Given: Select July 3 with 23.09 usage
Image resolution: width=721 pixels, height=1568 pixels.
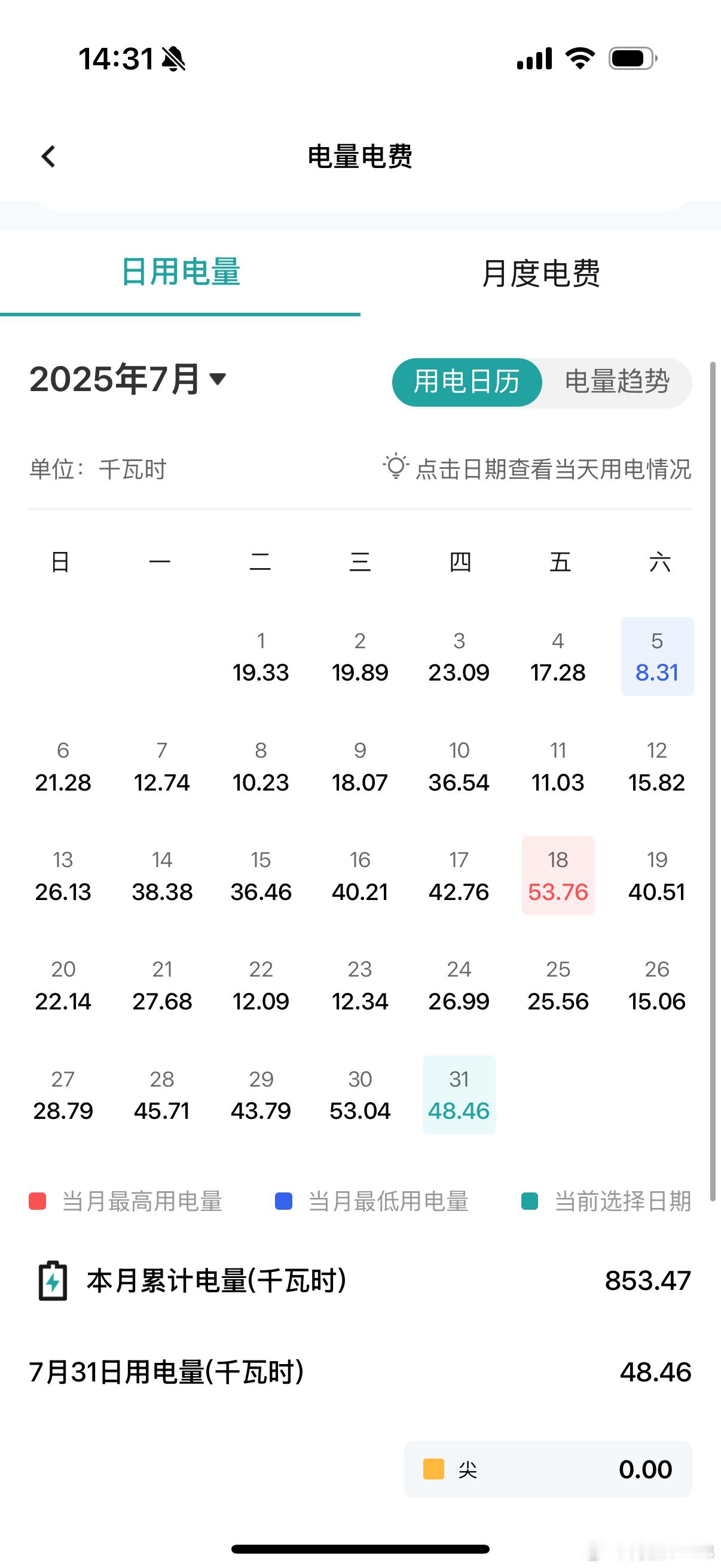Looking at the screenshot, I should pos(459,657).
